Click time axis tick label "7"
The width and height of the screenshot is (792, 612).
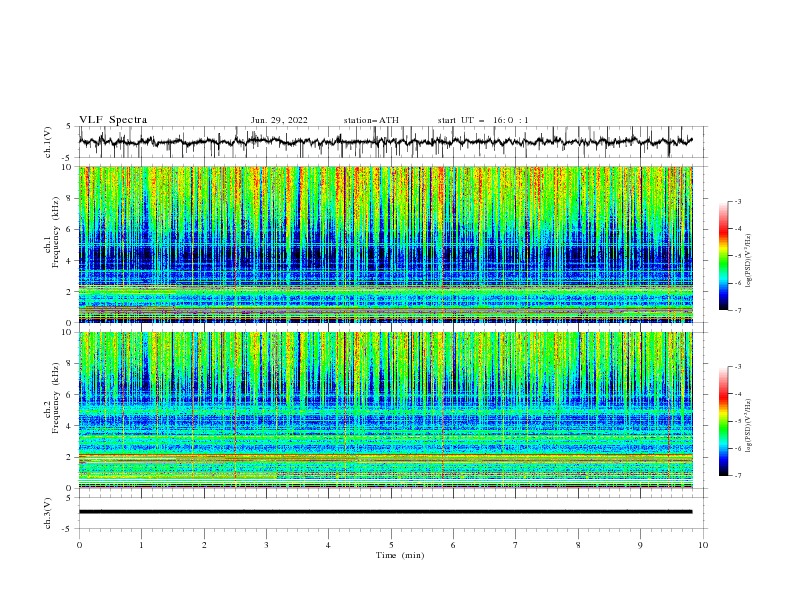coord(516,545)
